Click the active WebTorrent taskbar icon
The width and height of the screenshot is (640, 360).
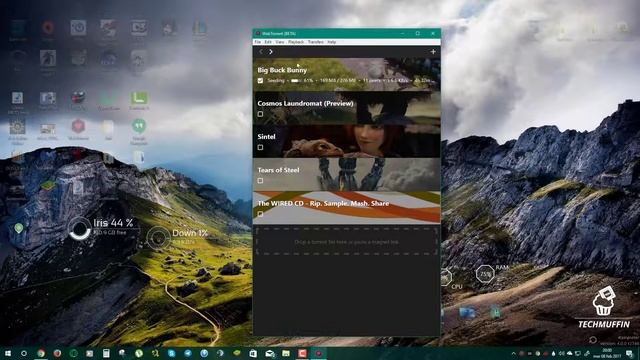click(x=318, y=353)
